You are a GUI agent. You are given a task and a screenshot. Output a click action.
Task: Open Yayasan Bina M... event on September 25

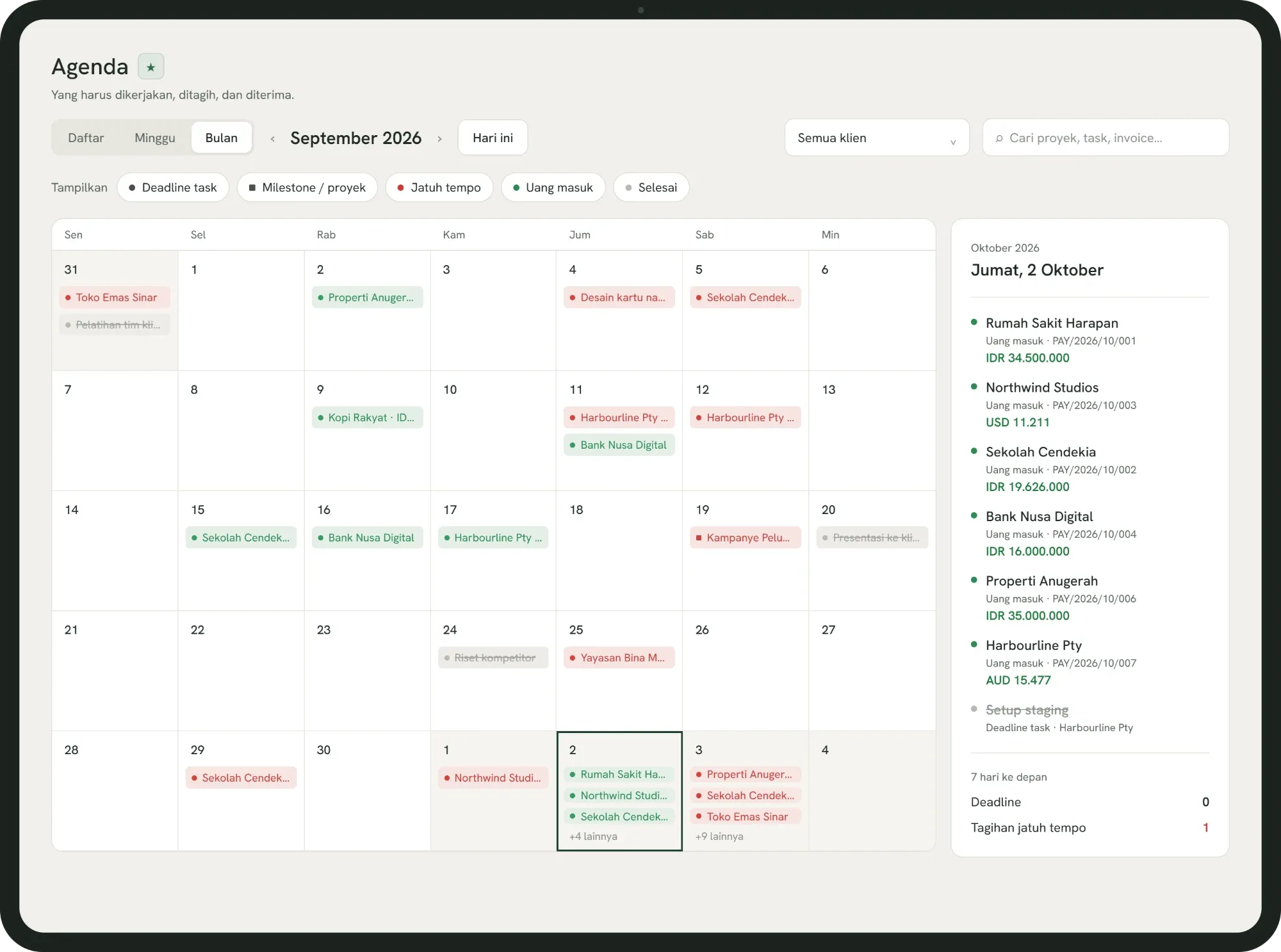(619, 658)
